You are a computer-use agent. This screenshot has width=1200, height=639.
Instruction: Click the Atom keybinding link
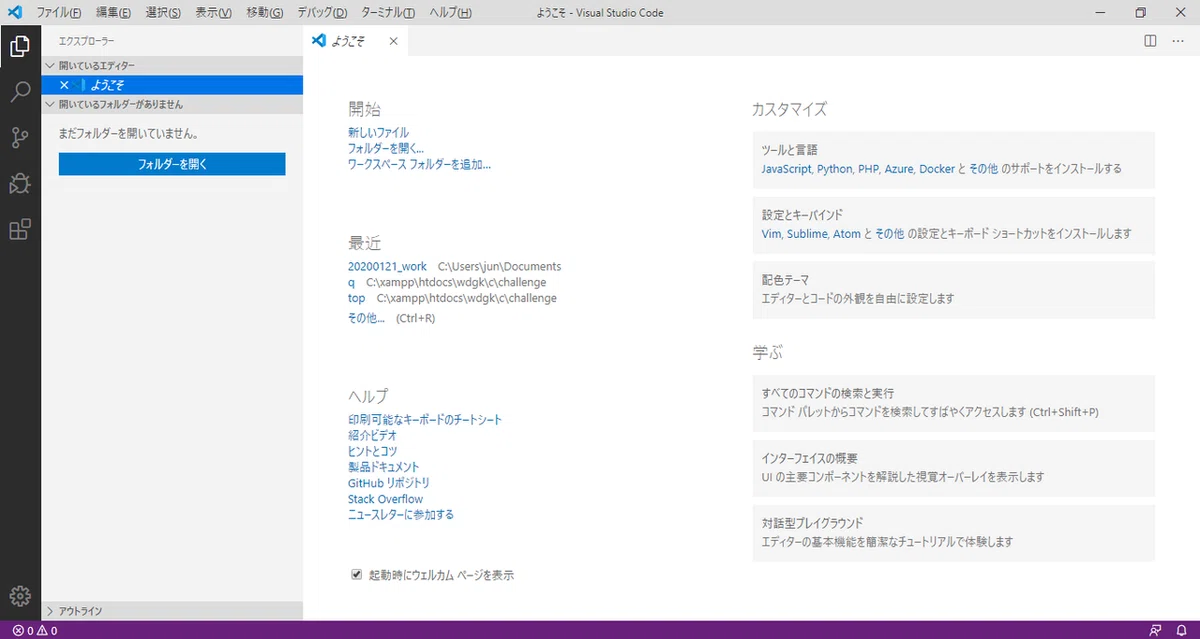pyautogui.click(x=847, y=233)
